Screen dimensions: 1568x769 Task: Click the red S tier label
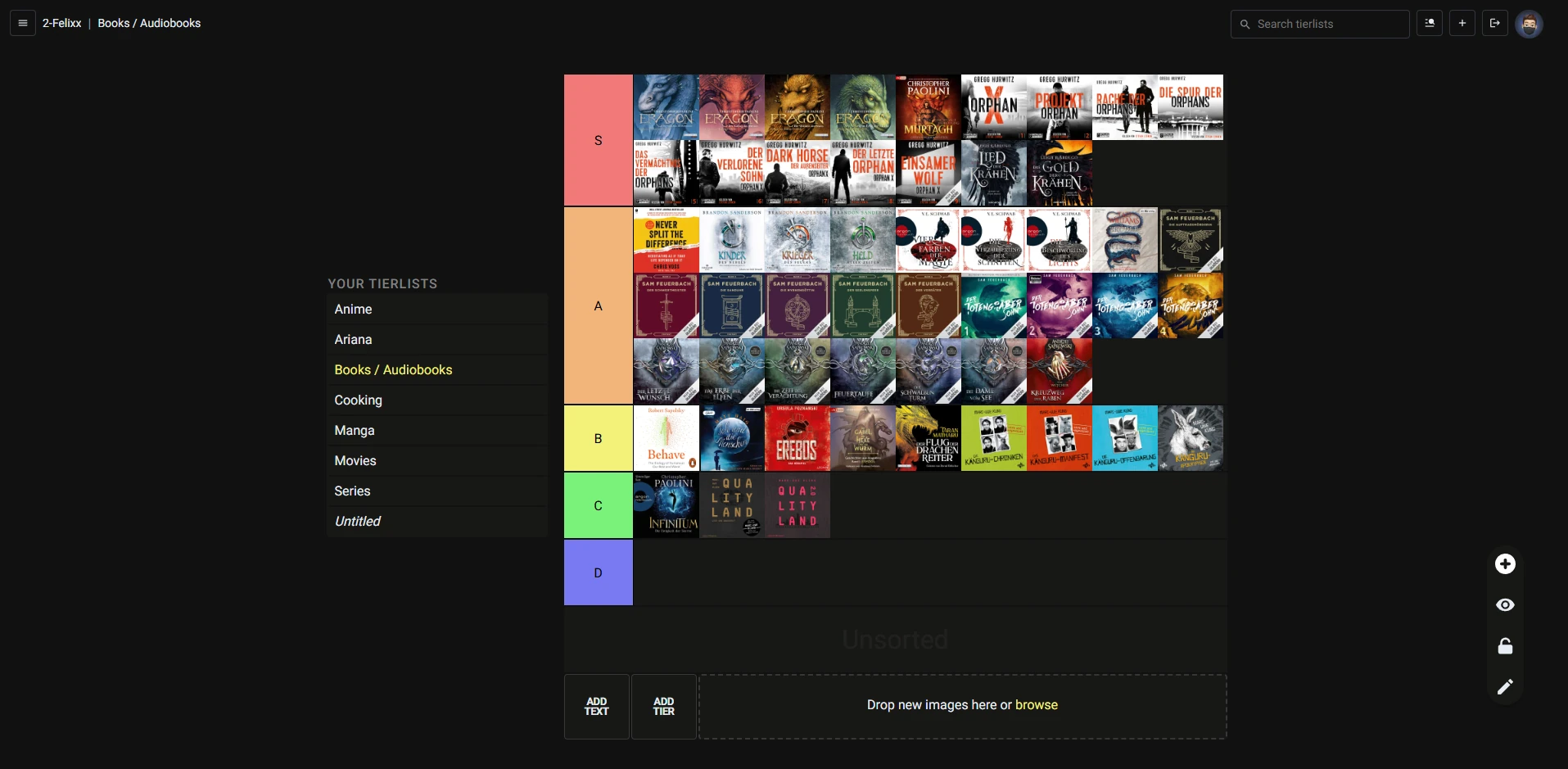(x=599, y=140)
